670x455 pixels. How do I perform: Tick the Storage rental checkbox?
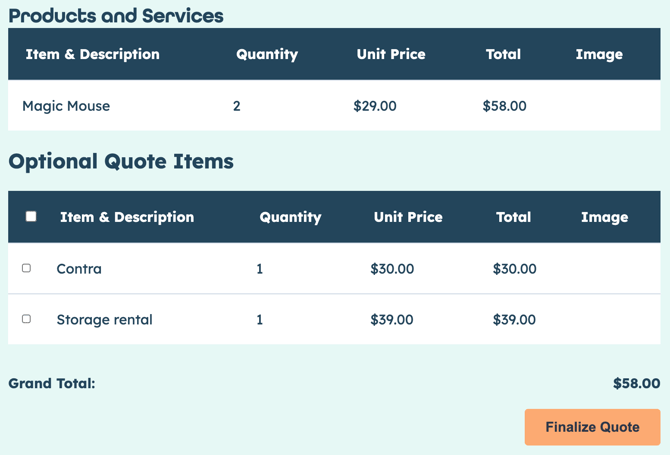[x=26, y=319]
